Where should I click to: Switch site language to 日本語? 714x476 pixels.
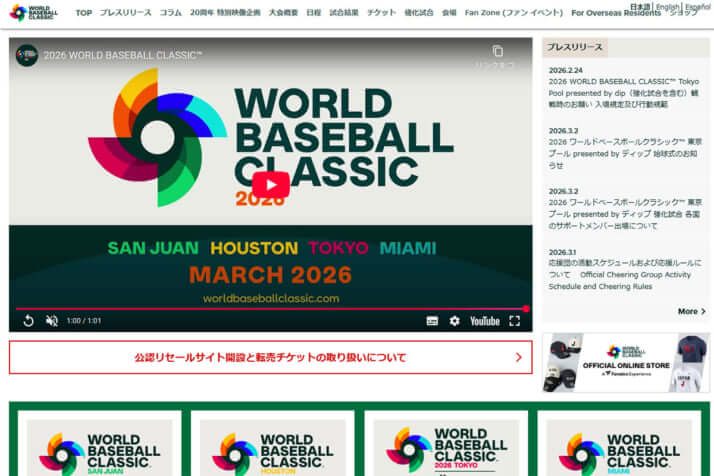[x=640, y=7]
